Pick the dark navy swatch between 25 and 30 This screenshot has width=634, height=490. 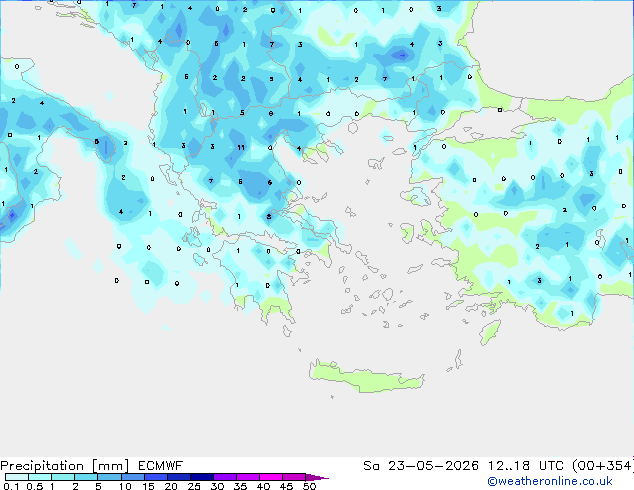point(201,477)
